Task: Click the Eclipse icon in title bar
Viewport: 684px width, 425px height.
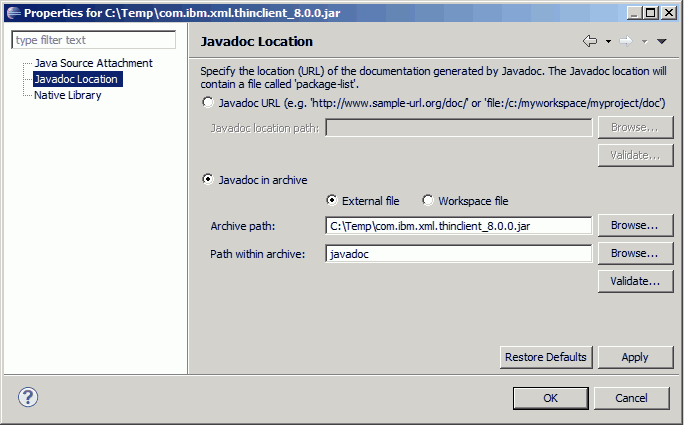Action: (14, 13)
